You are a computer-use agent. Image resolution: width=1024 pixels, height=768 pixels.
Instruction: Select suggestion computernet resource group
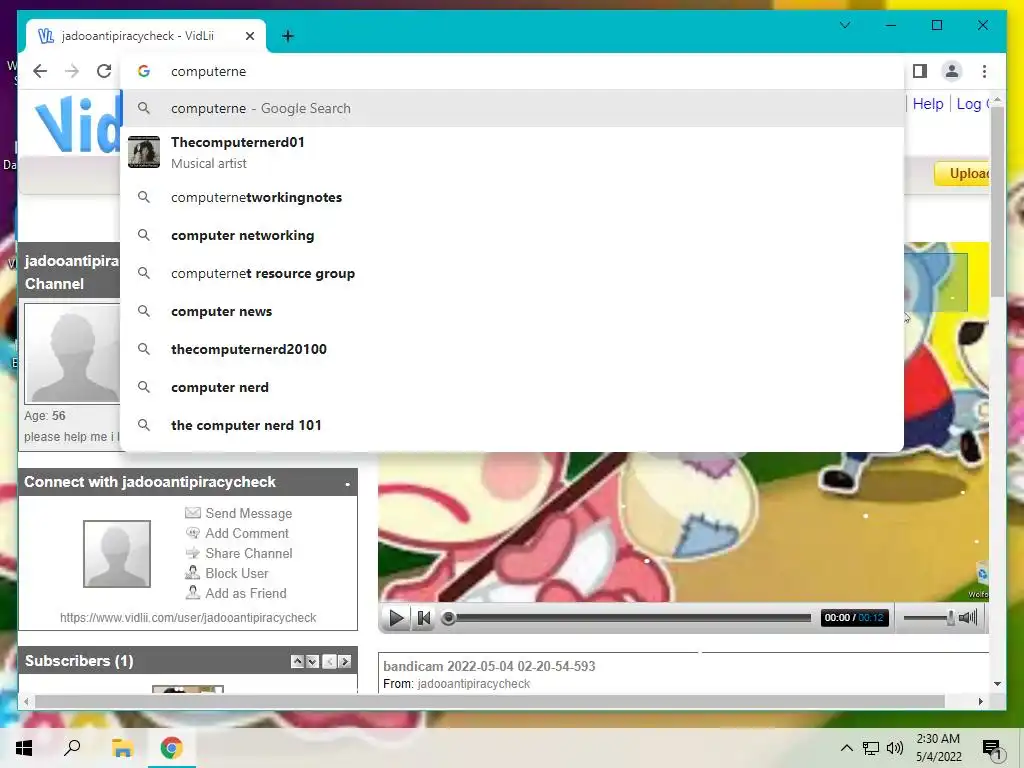tap(513, 273)
